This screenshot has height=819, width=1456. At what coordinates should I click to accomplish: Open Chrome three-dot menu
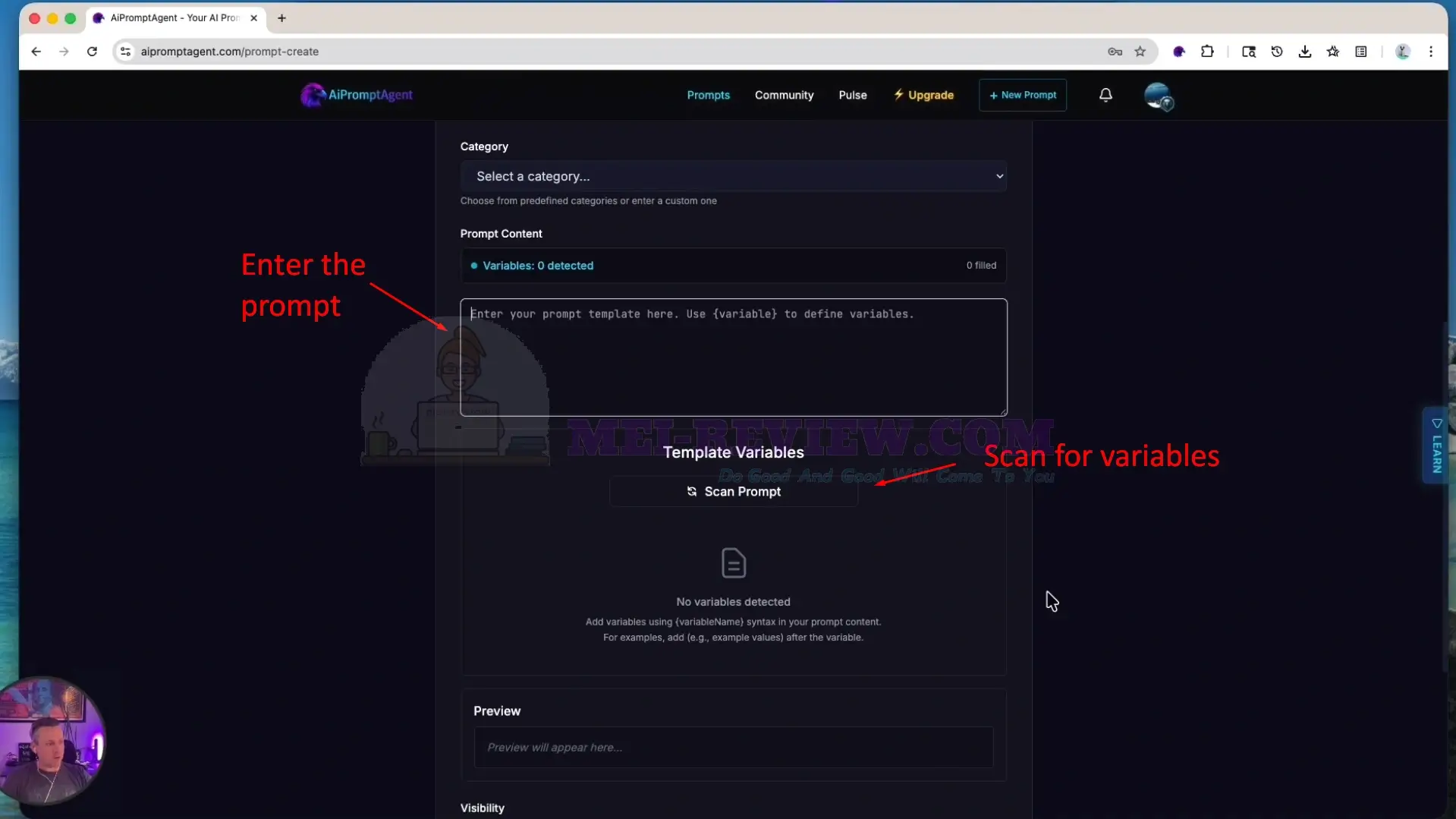1431,52
